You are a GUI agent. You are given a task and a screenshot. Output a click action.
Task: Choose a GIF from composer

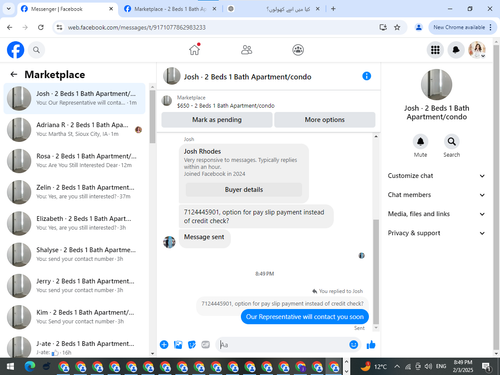(206, 345)
